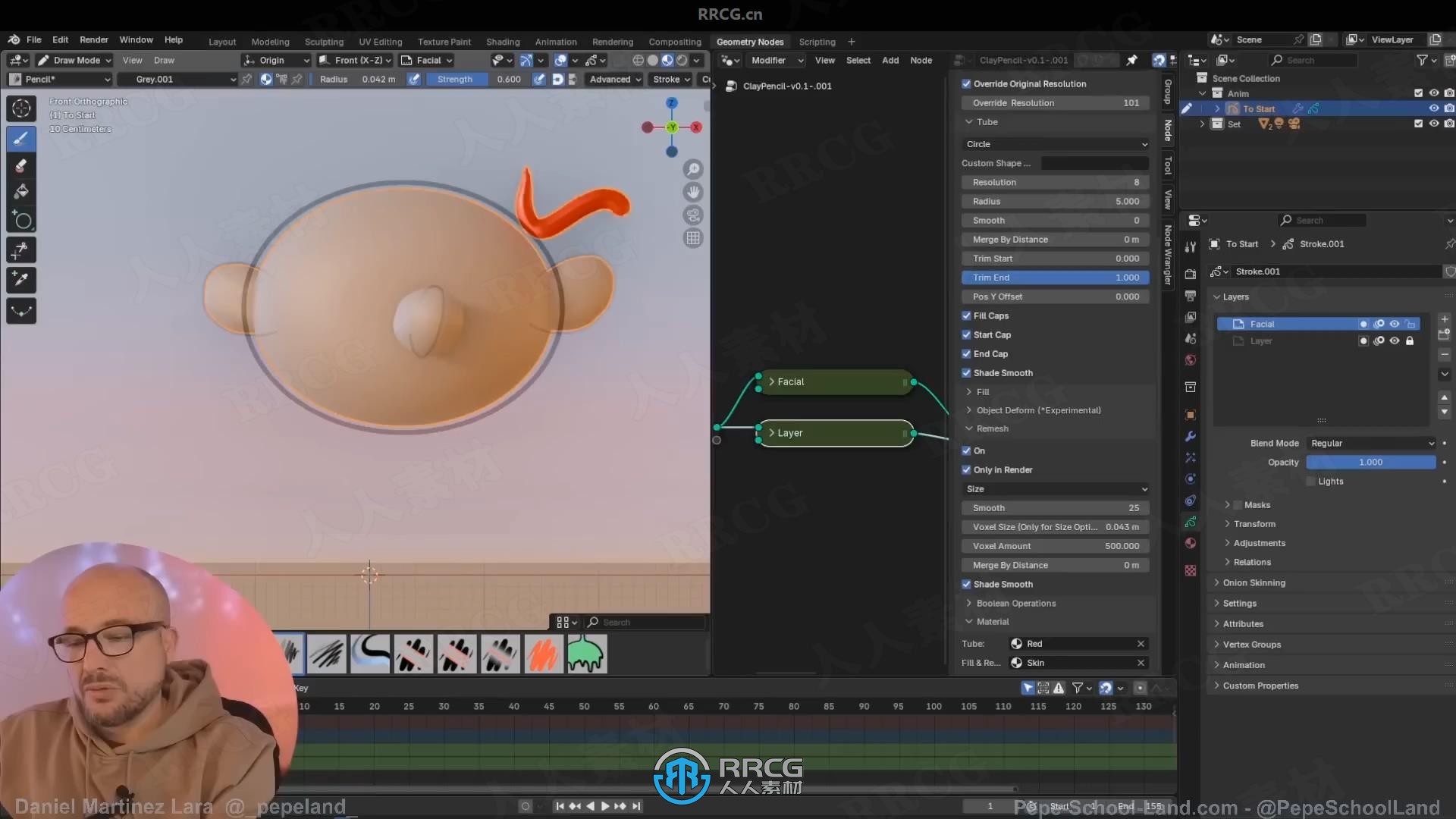Click the Add menu in header
Viewport: 1456px width, 819px height.
click(x=889, y=60)
